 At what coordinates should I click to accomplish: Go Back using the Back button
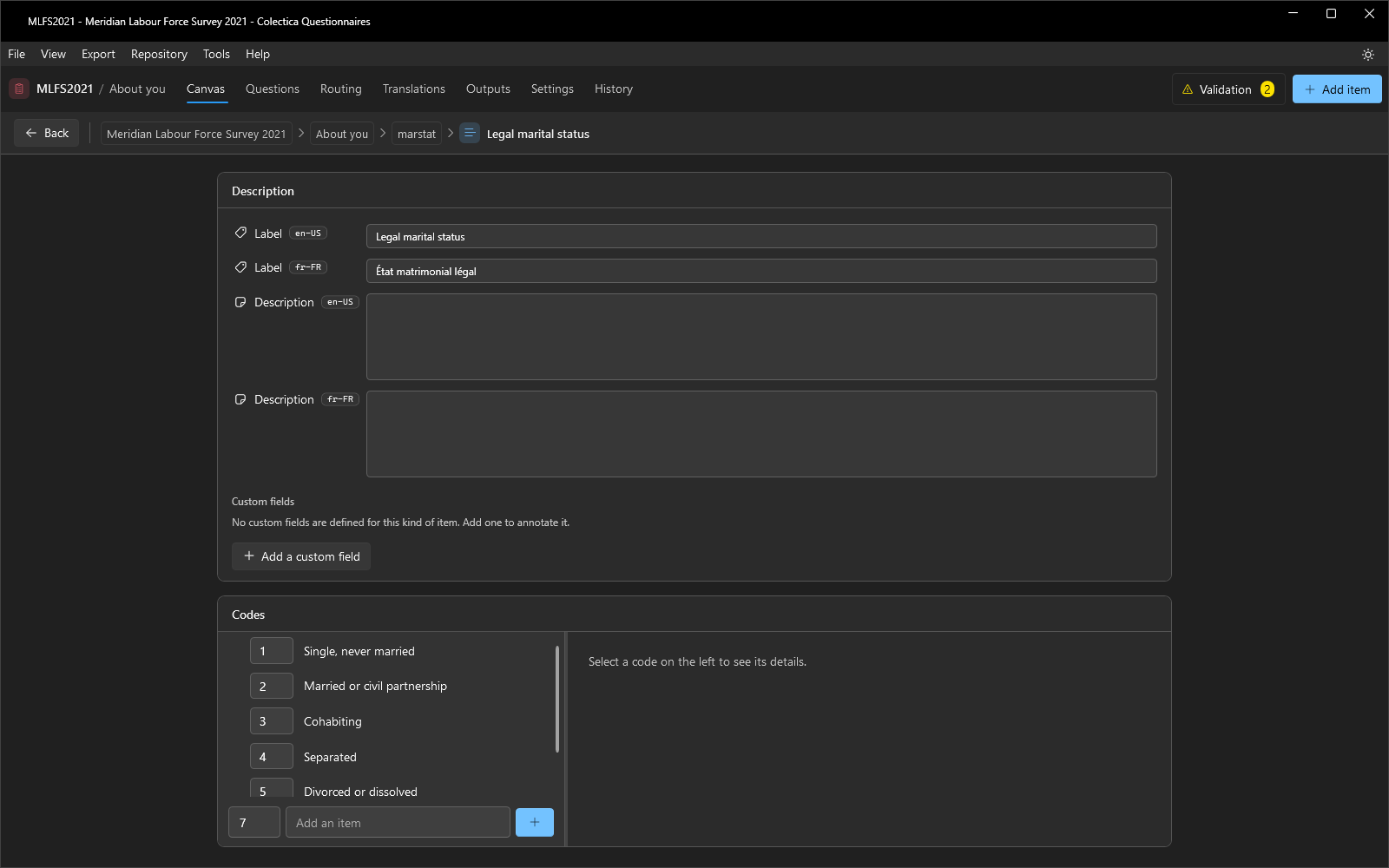coord(47,133)
